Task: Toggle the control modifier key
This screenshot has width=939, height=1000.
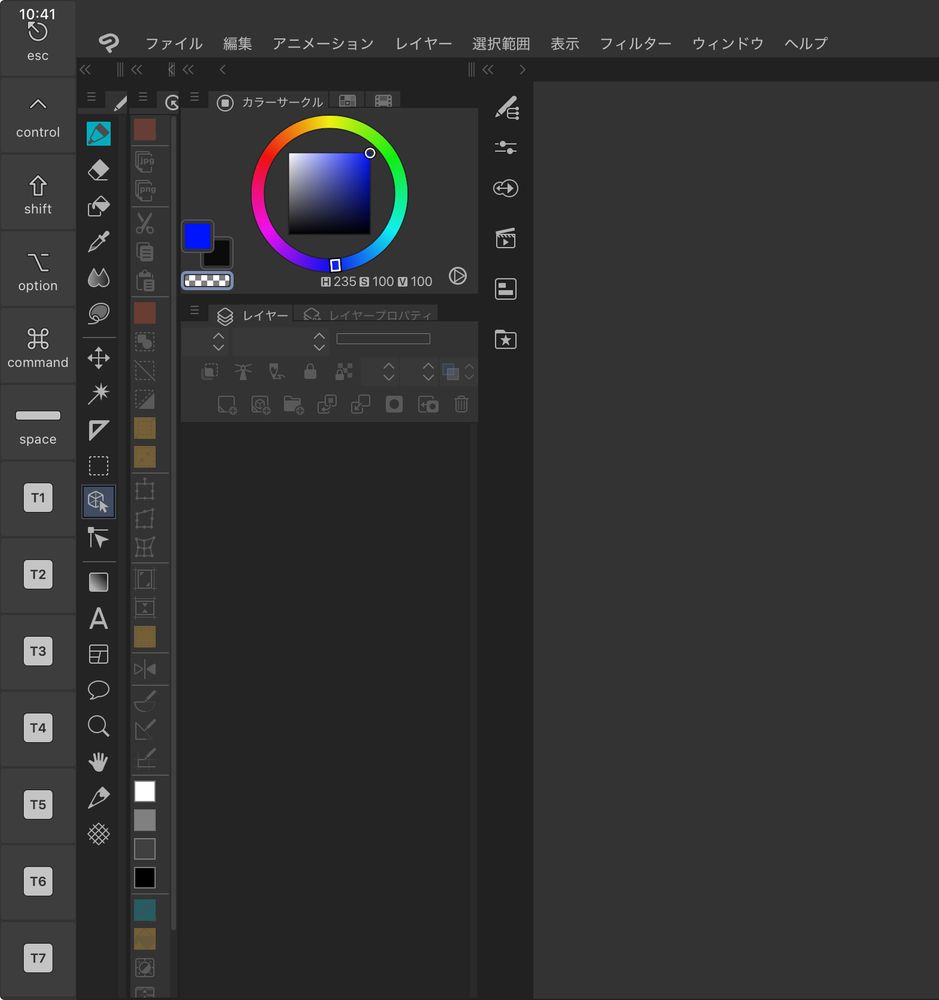Action: pos(38,116)
